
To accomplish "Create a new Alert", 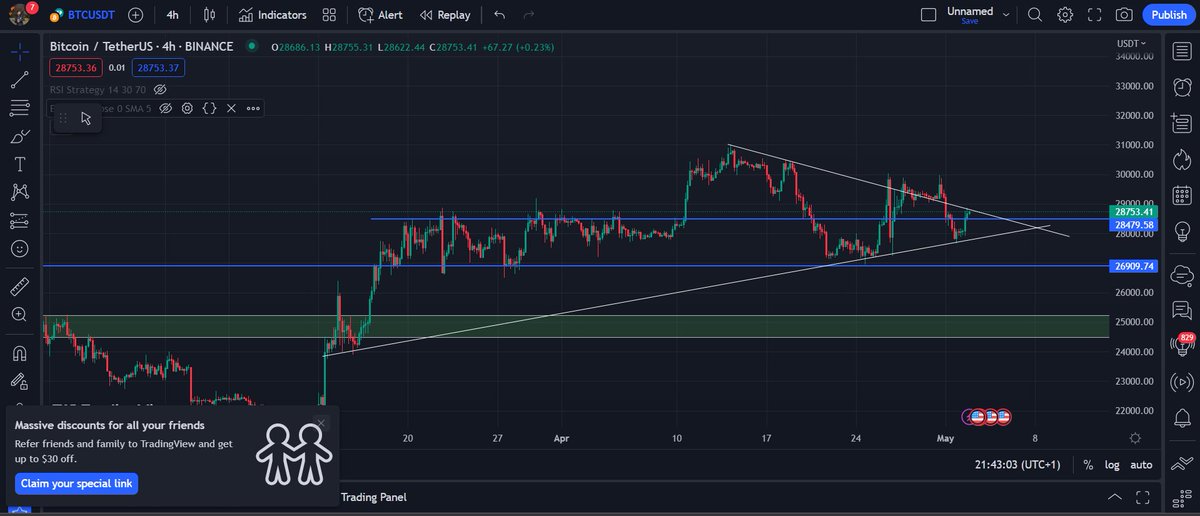I will click(x=380, y=15).
